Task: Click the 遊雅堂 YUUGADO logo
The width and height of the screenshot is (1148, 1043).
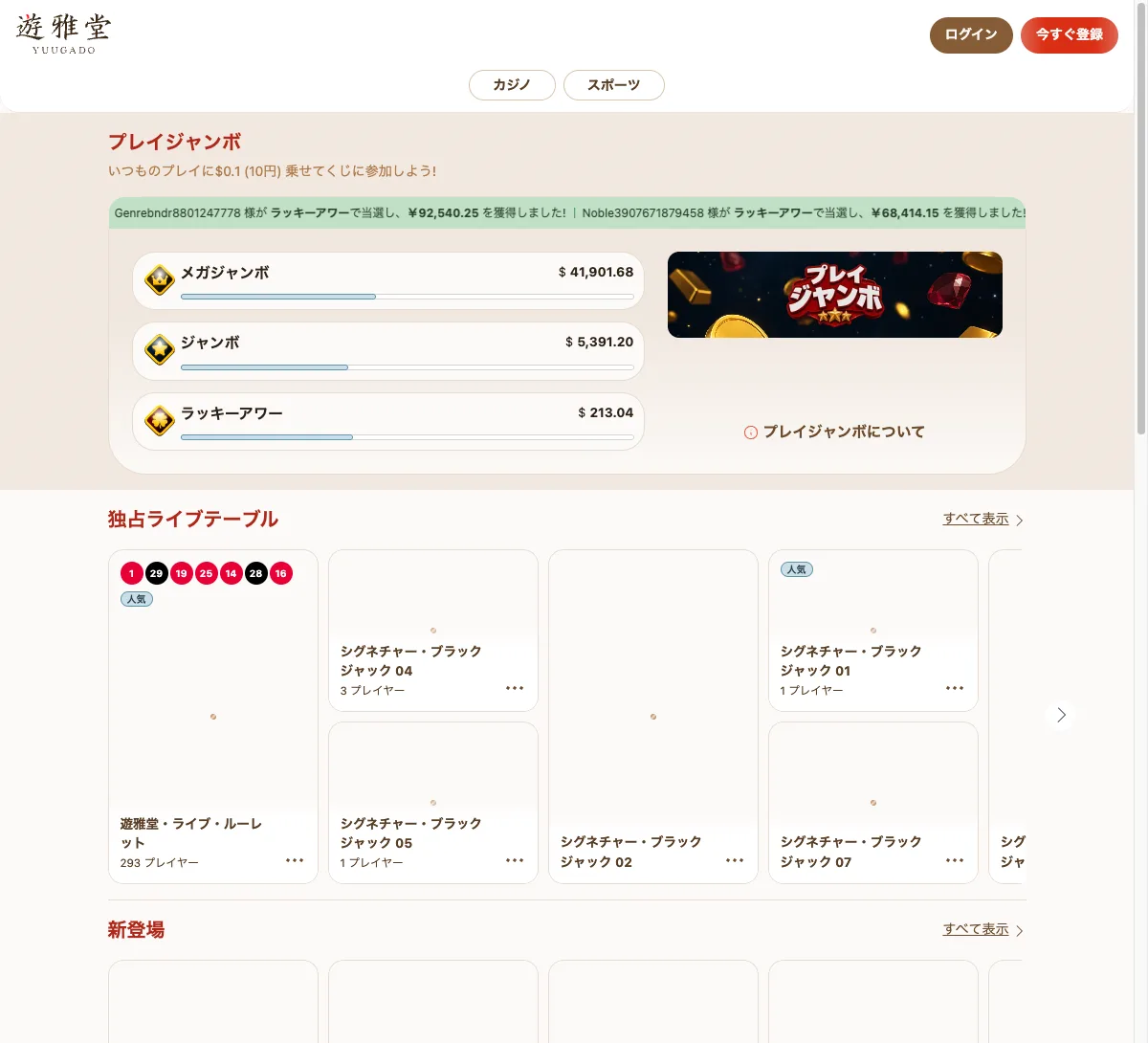Action: click(x=64, y=33)
